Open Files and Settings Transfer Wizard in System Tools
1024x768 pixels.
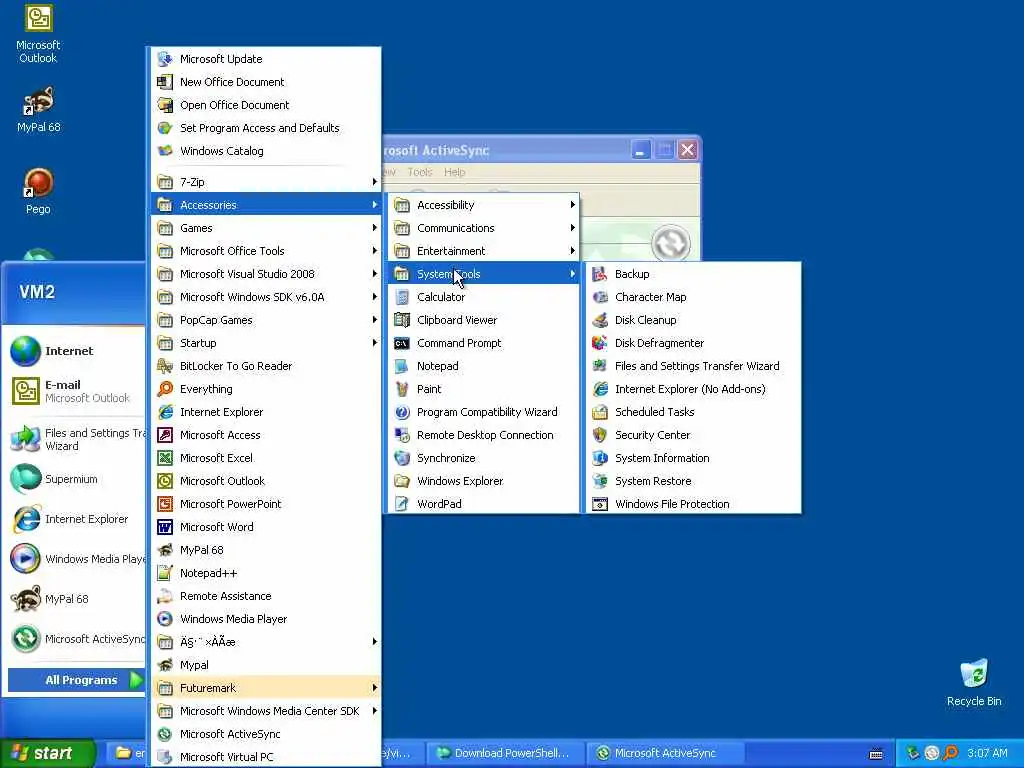(693, 366)
